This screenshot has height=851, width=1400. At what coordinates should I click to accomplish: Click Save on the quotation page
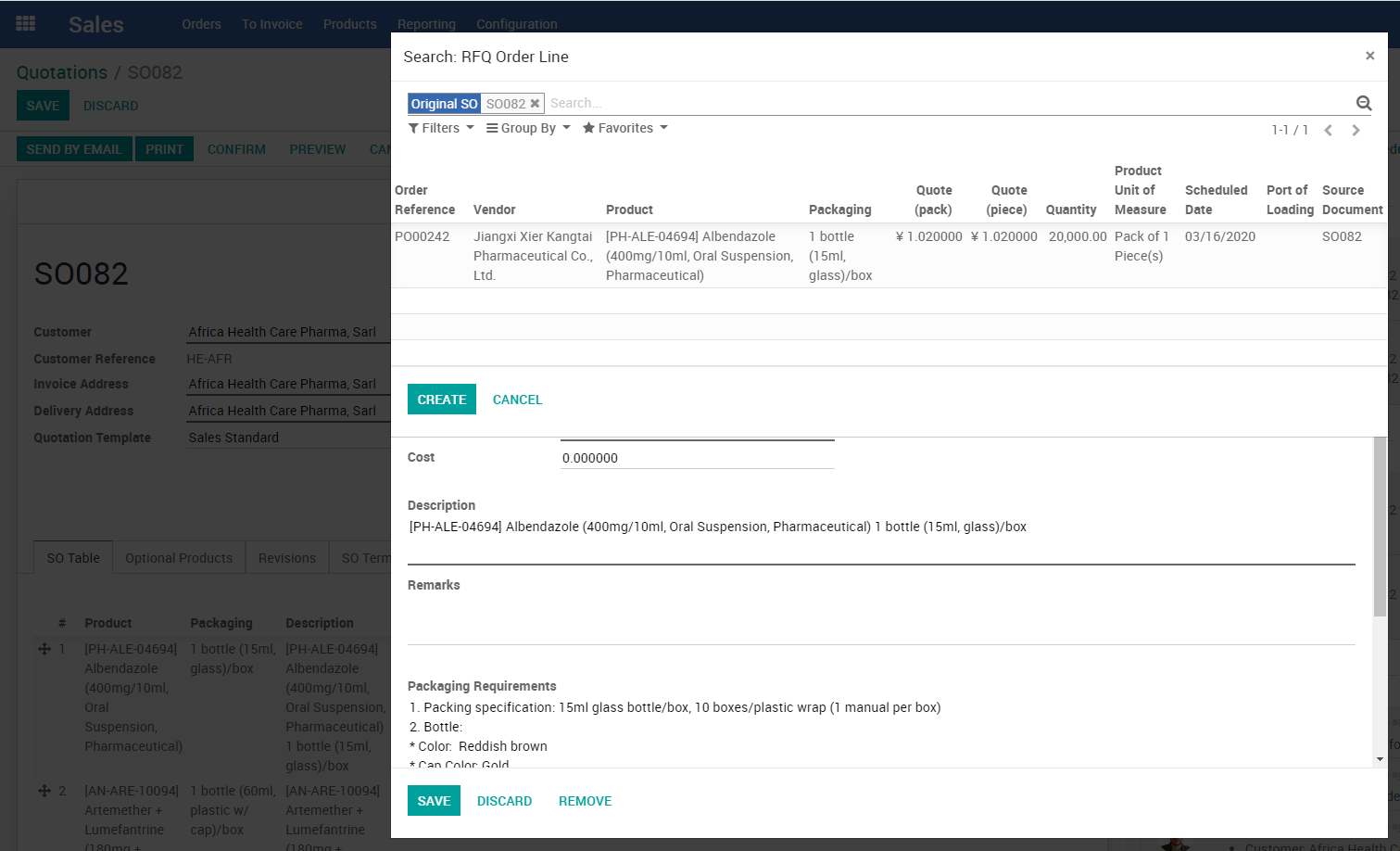(43, 106)
